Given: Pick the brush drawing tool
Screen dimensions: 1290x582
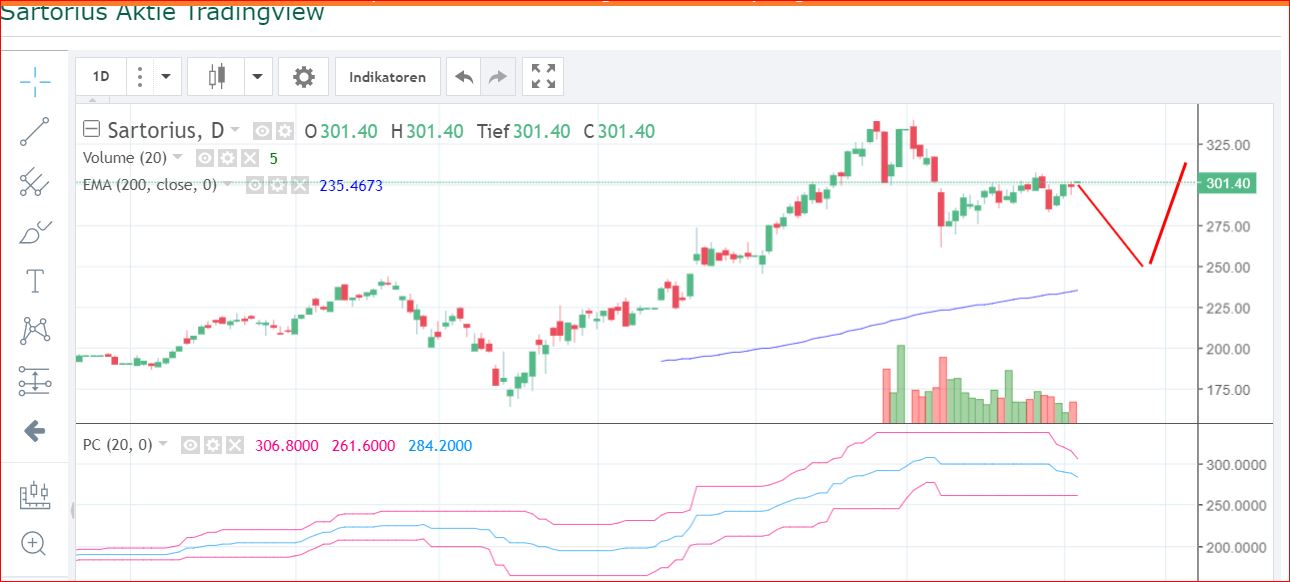Looking at the screenshot, I should coord(35,232).
